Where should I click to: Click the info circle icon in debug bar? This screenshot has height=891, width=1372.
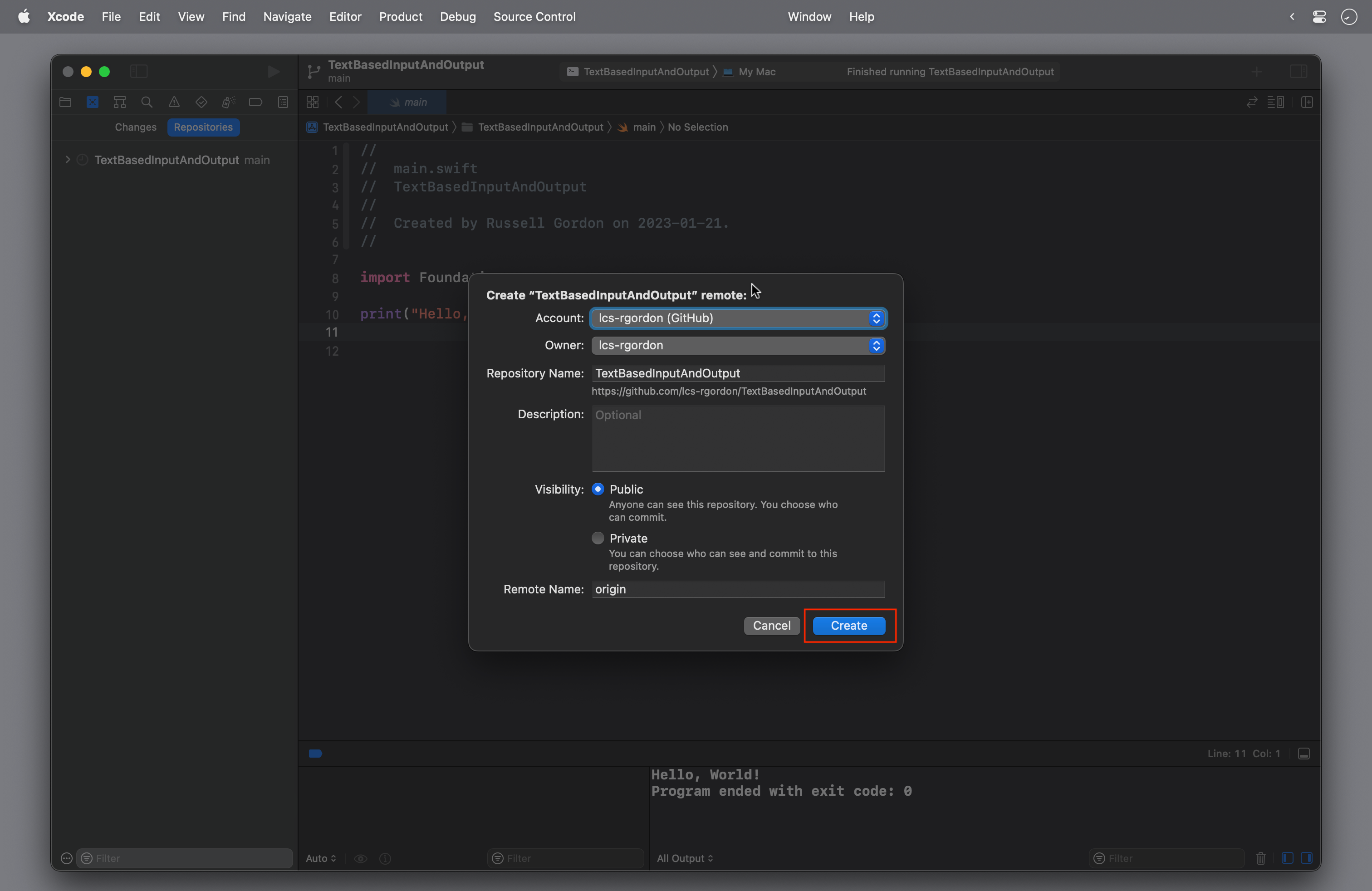pyautogui.click(x=385, y=859)
